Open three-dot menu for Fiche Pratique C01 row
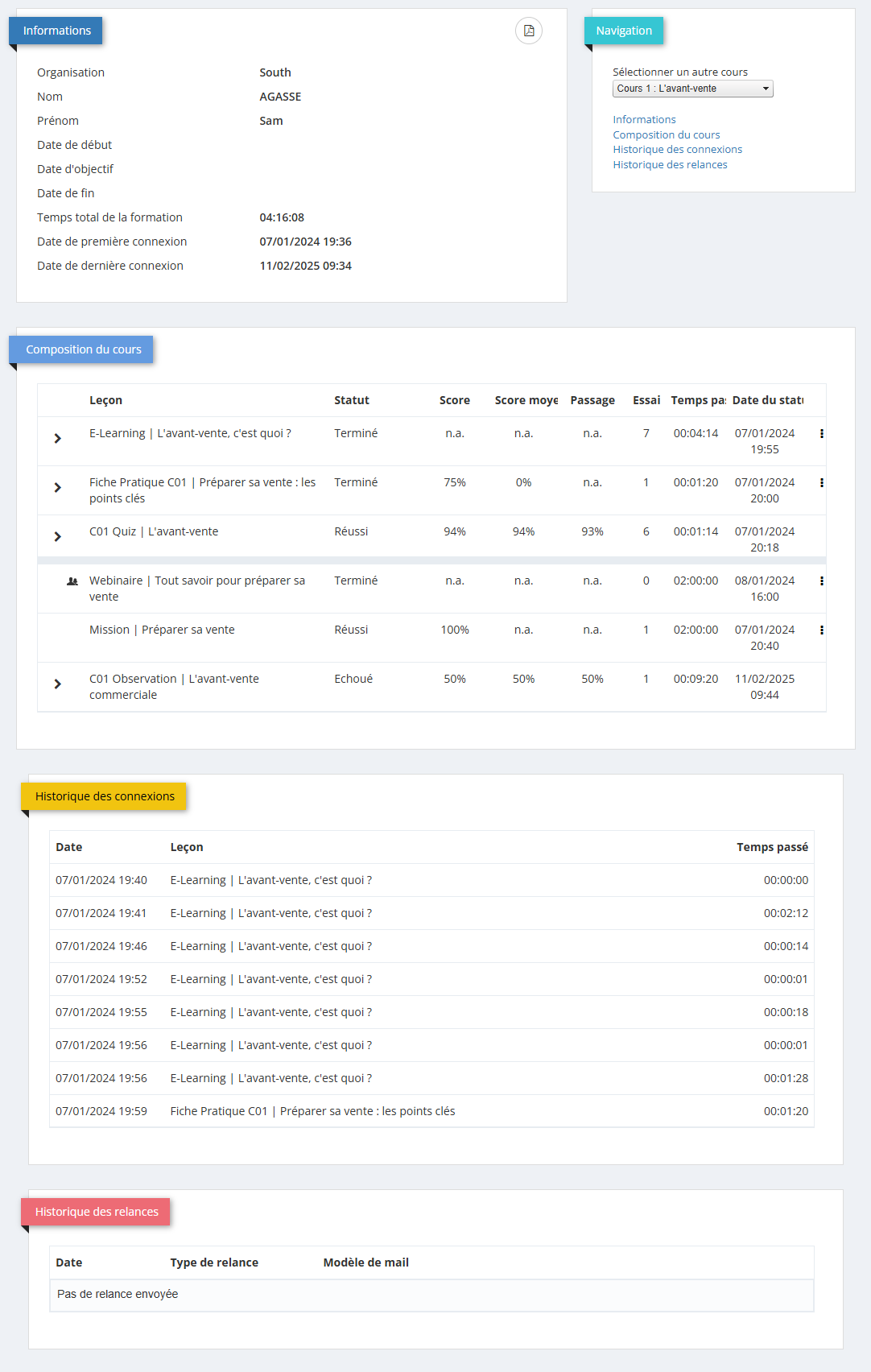 coord(821,483)
